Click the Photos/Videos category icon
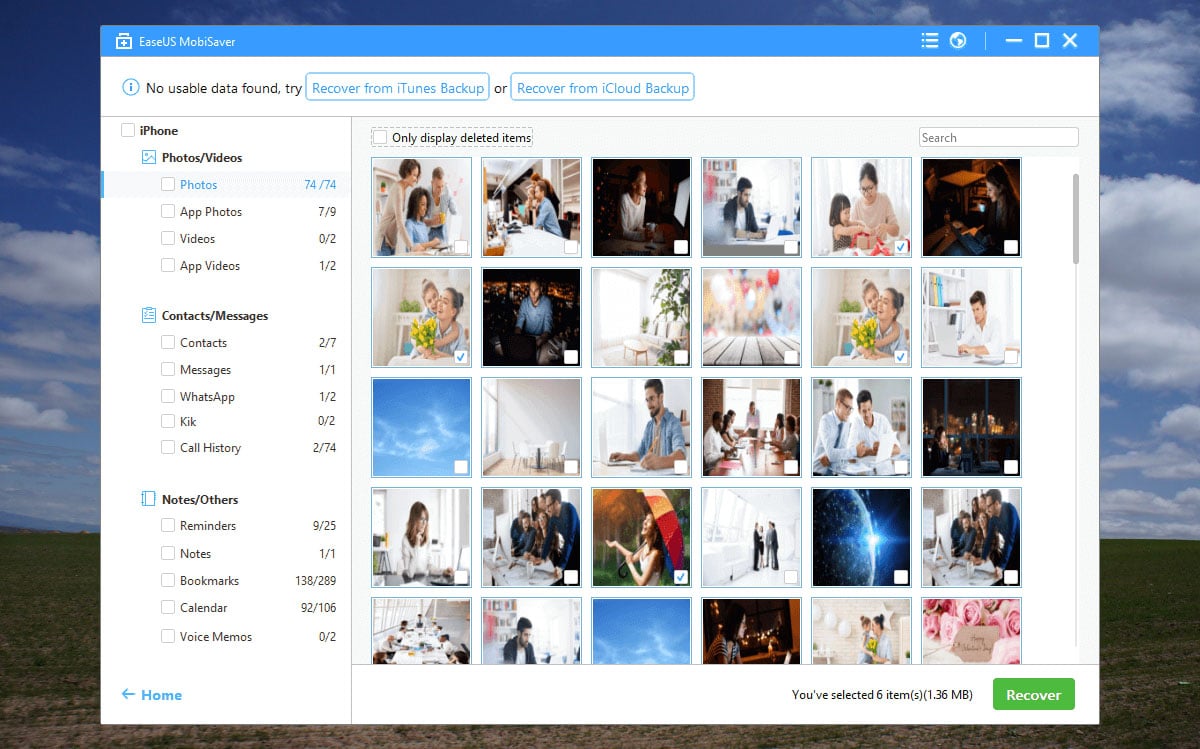The image size is (1200, 749). point(149,157)
